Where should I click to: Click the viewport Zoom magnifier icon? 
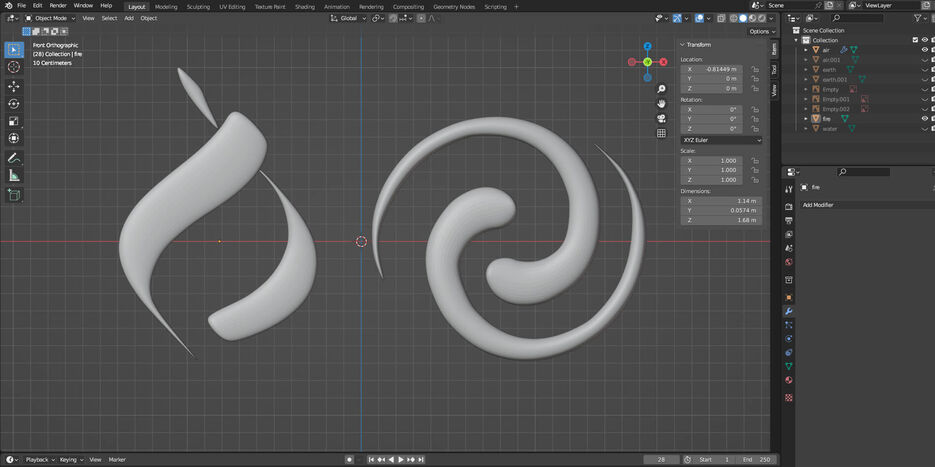coord(661,89)
